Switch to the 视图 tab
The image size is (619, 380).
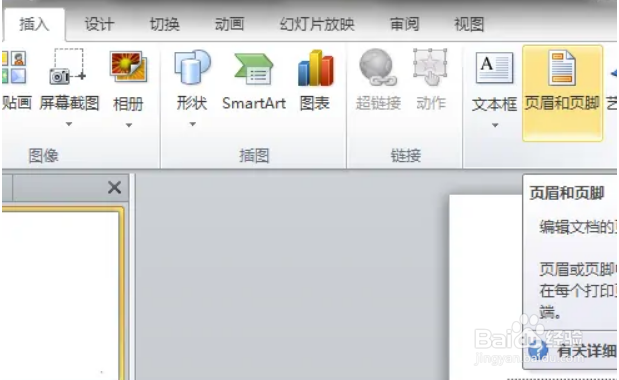point(469,24)
